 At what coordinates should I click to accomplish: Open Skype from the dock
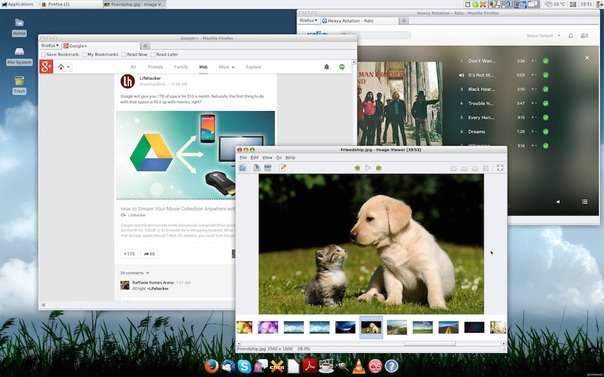coord(244,366)
